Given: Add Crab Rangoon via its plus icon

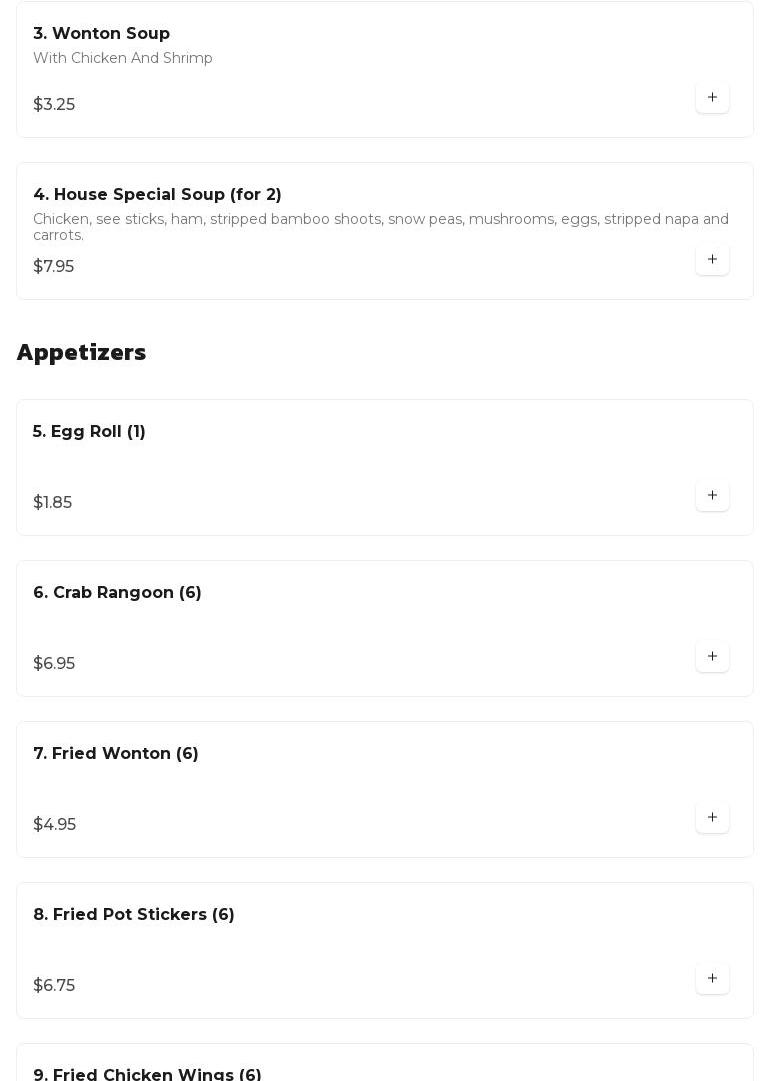Looking at the screenshot, I should [x=712, y=657].
